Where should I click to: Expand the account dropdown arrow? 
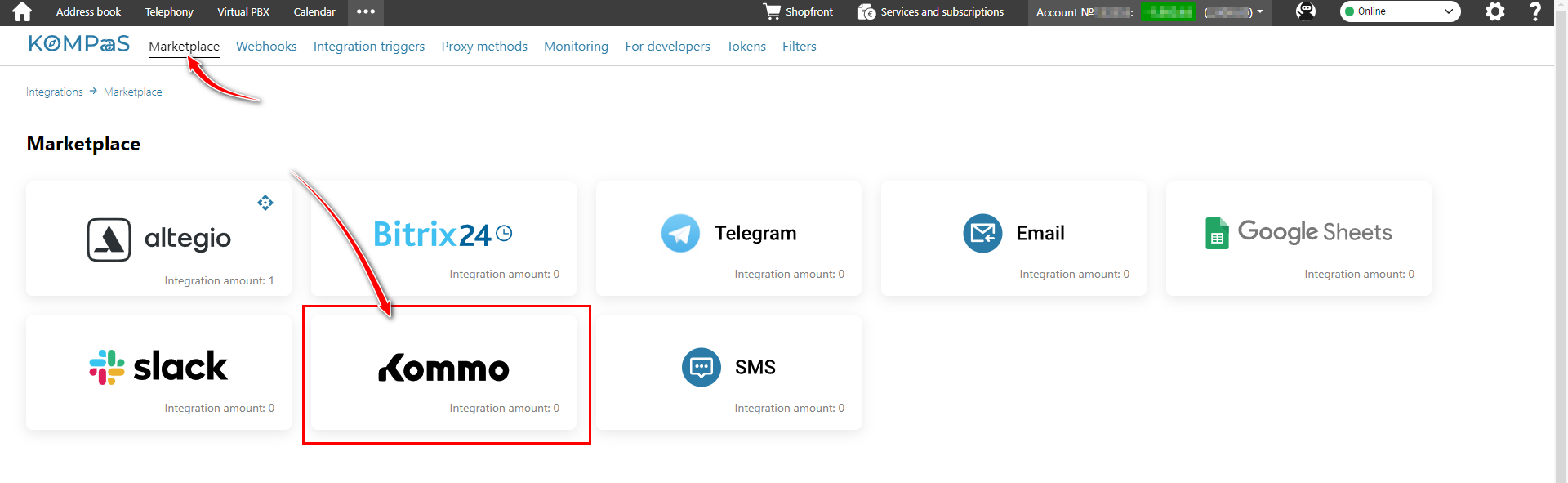(x=1260, y=11)
